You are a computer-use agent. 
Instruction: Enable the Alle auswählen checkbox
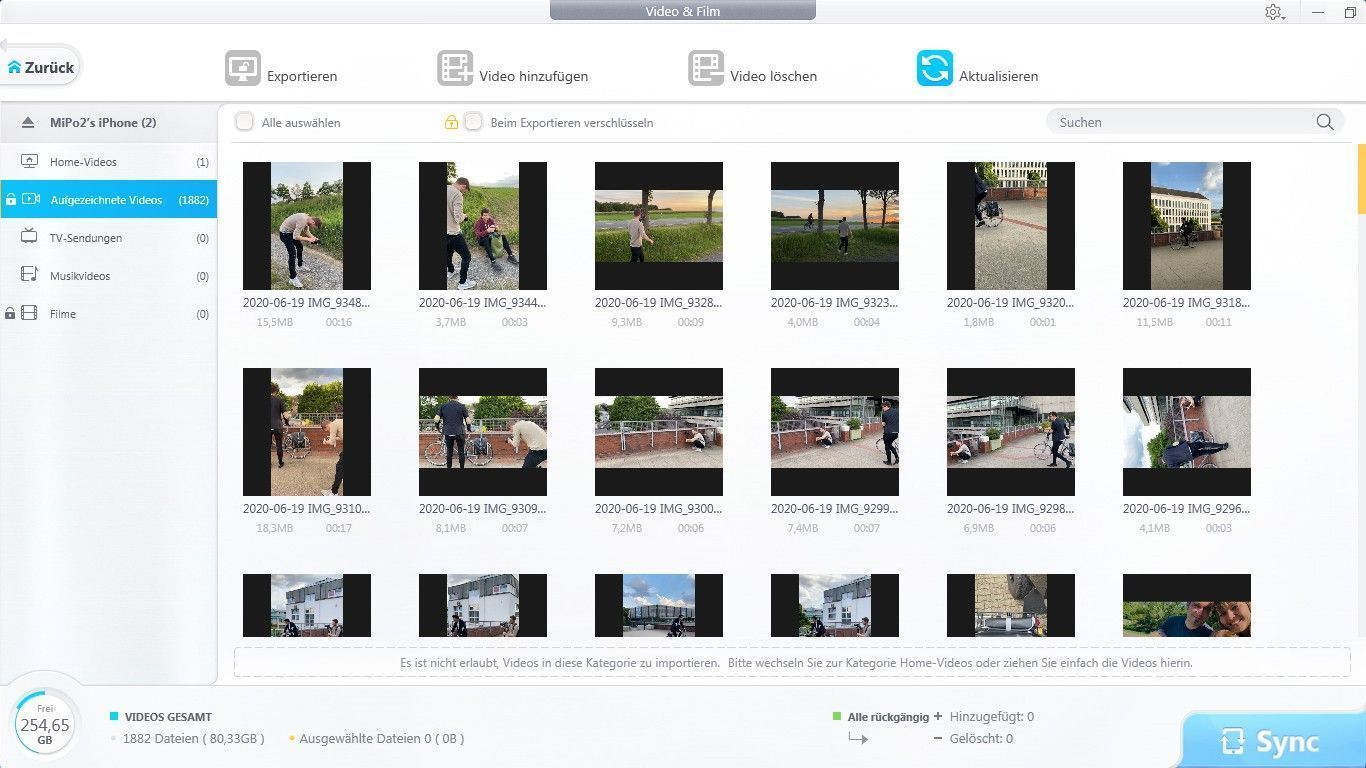pyautogui.click(x=244, y=122)
